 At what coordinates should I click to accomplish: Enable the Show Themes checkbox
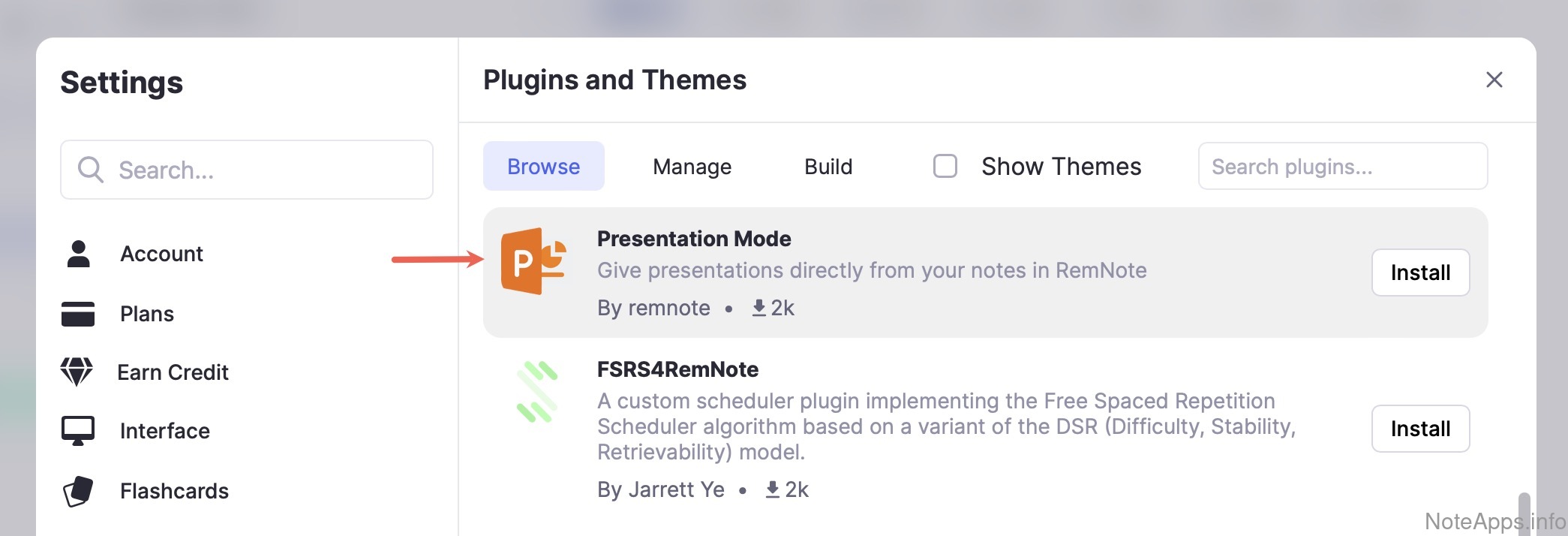[x=945, y=166]
